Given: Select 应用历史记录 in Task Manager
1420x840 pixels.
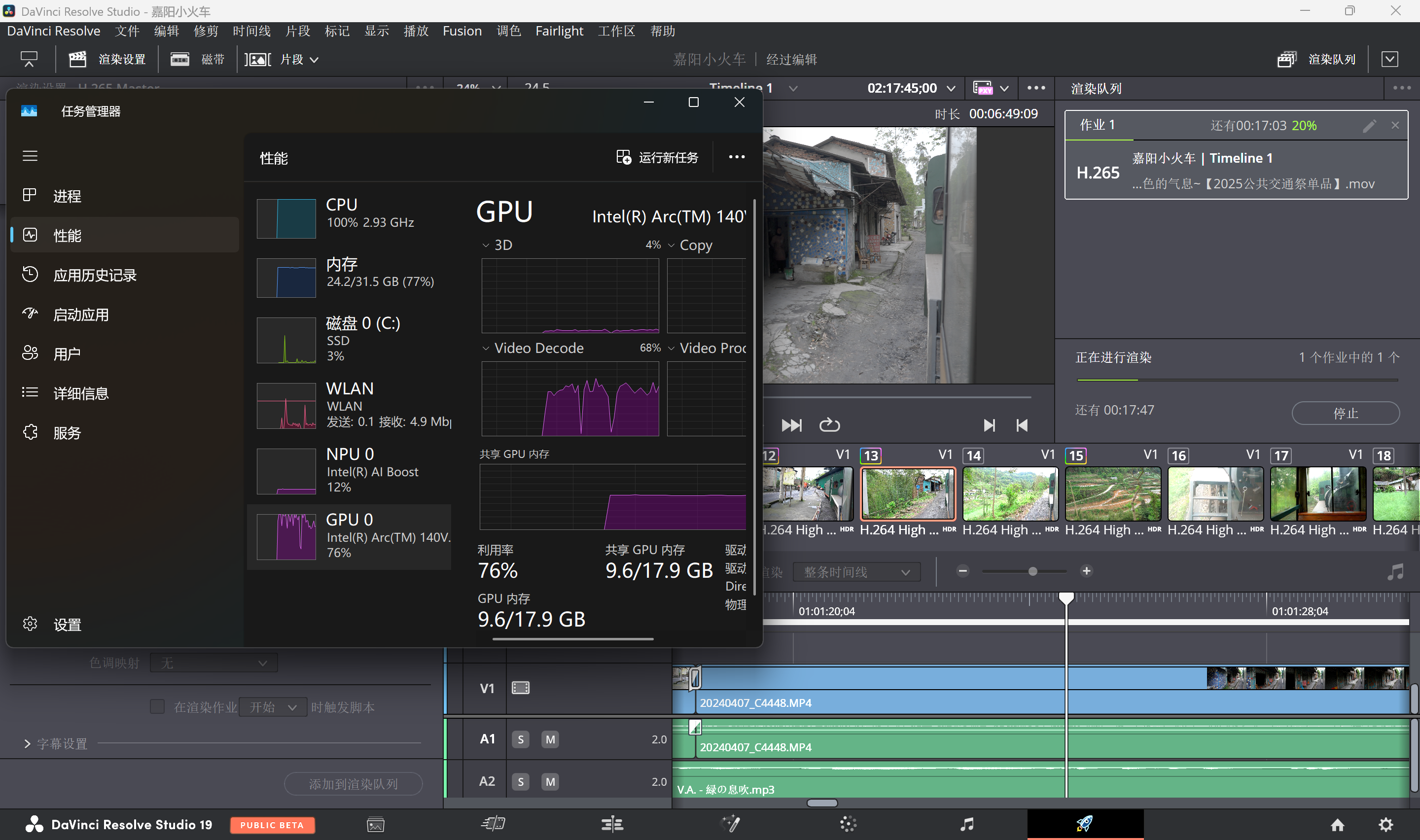Looking at the screenshot, I should [x=125, y=275].
